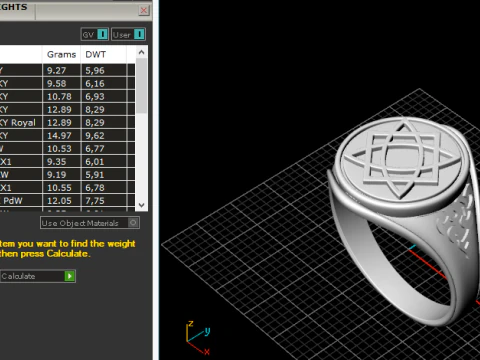Select the 6,77 DWT cell

click(x=104, y=148)
